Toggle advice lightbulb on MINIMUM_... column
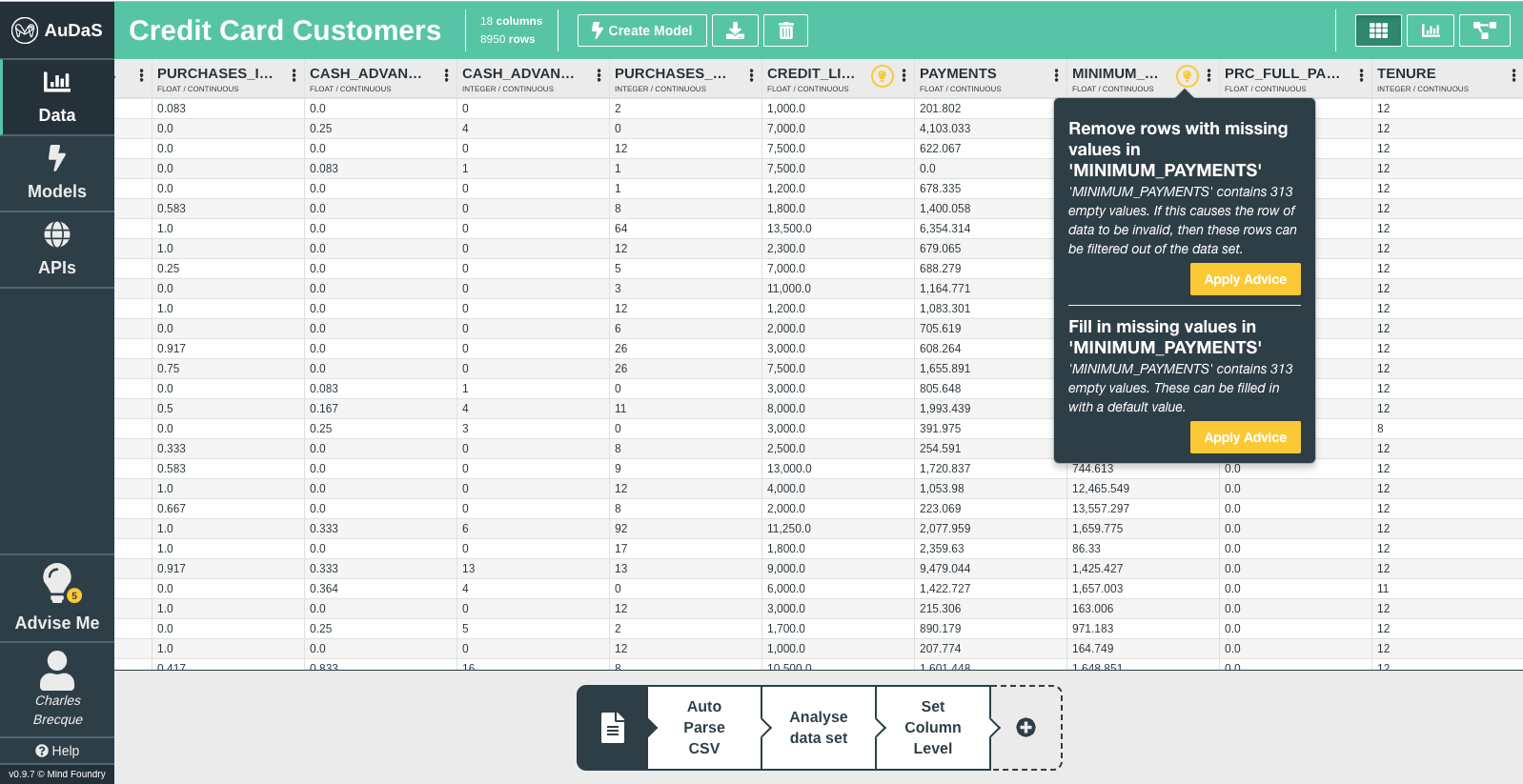 tap(1187, 75)
